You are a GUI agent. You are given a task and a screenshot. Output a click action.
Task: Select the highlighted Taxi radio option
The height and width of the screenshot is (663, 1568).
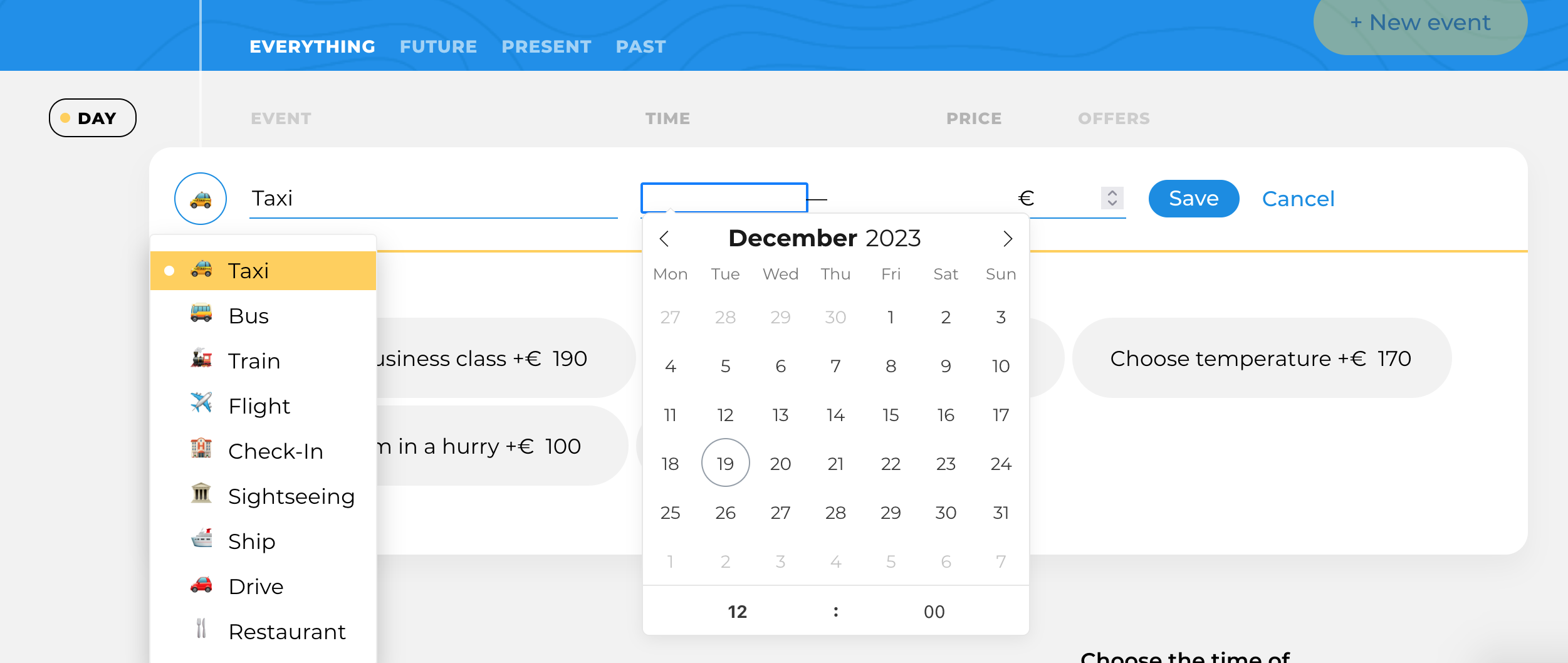[x=263, y=271]
